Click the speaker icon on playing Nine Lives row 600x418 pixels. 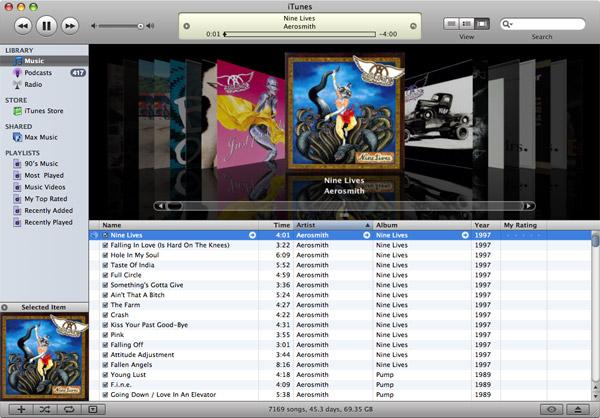point(95,235)
